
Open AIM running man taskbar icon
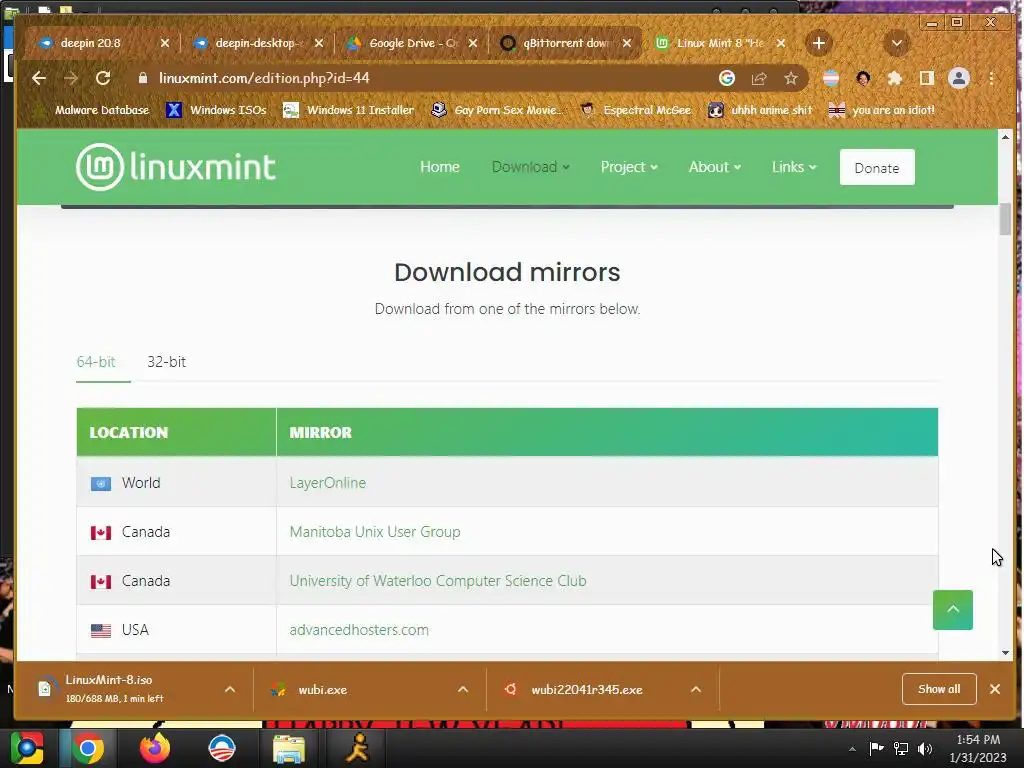357,748
